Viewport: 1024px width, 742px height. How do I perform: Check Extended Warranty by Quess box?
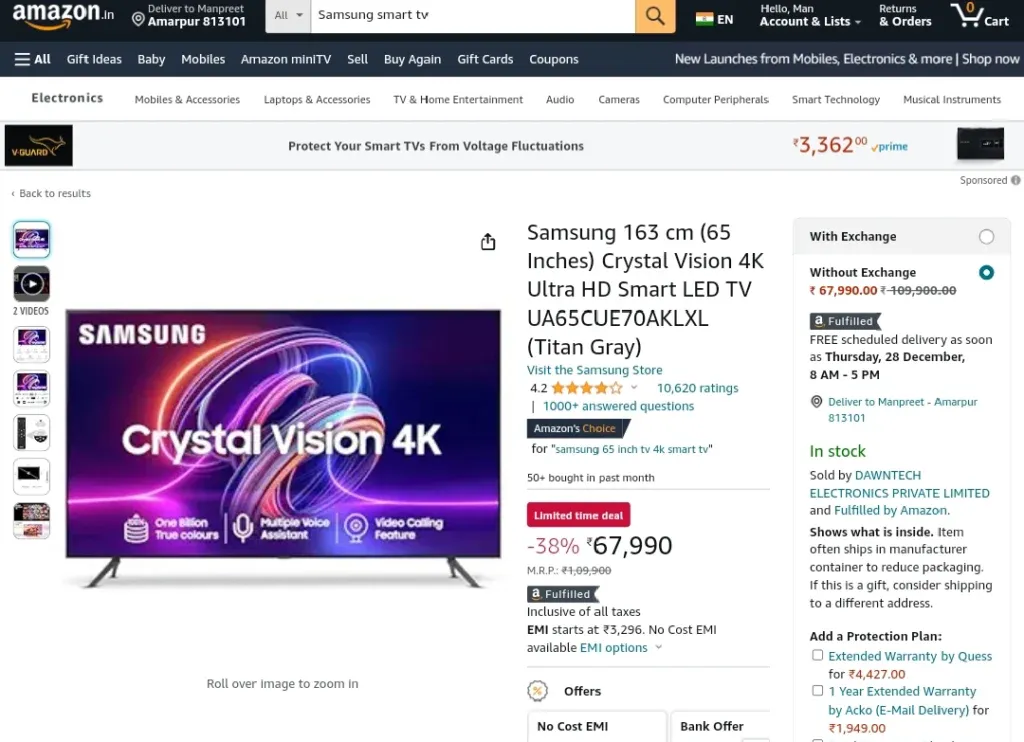click(817, 655)
